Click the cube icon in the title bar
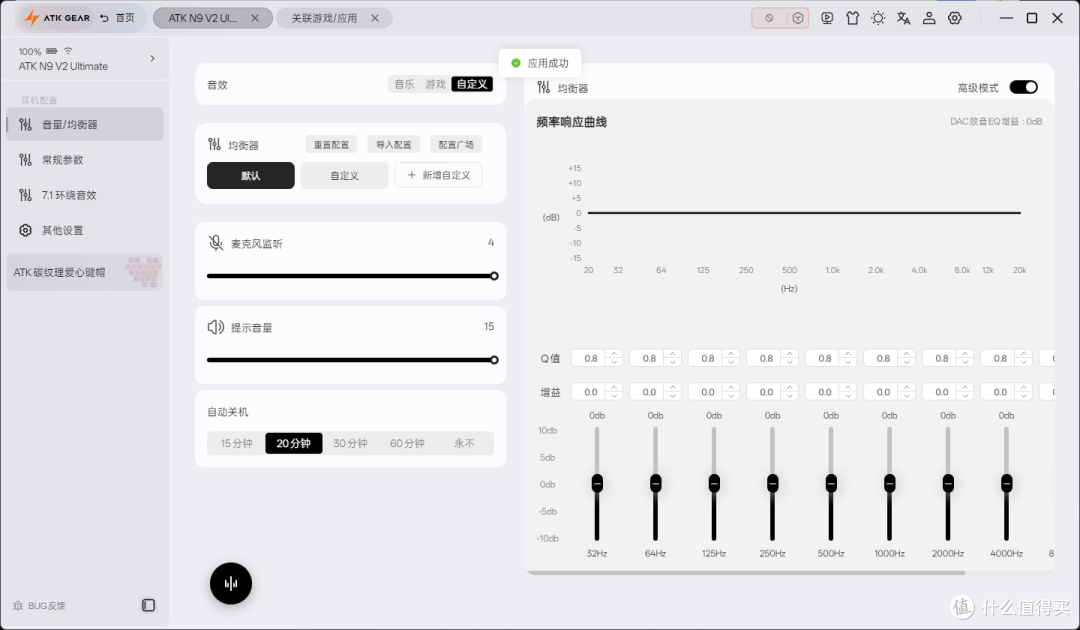Viewport: 1080px width, 630px height. pos(798,18)
